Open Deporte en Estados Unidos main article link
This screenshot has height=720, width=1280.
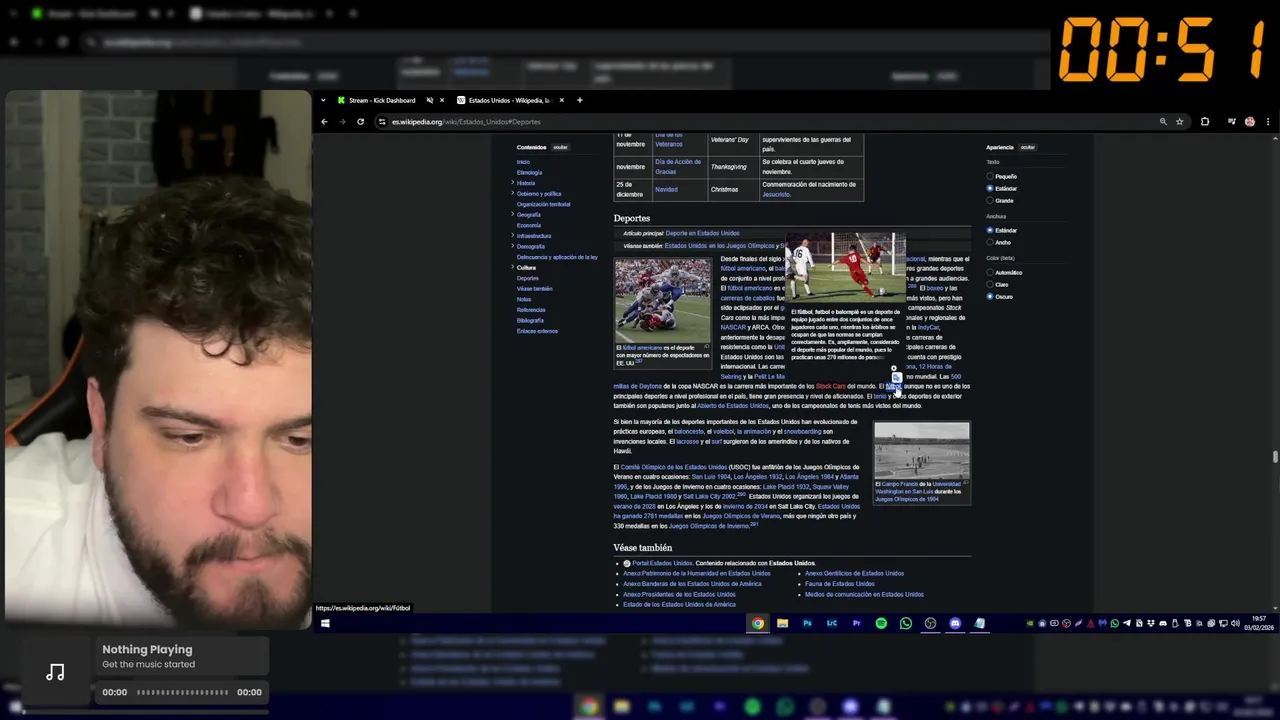tap(702, 233)
